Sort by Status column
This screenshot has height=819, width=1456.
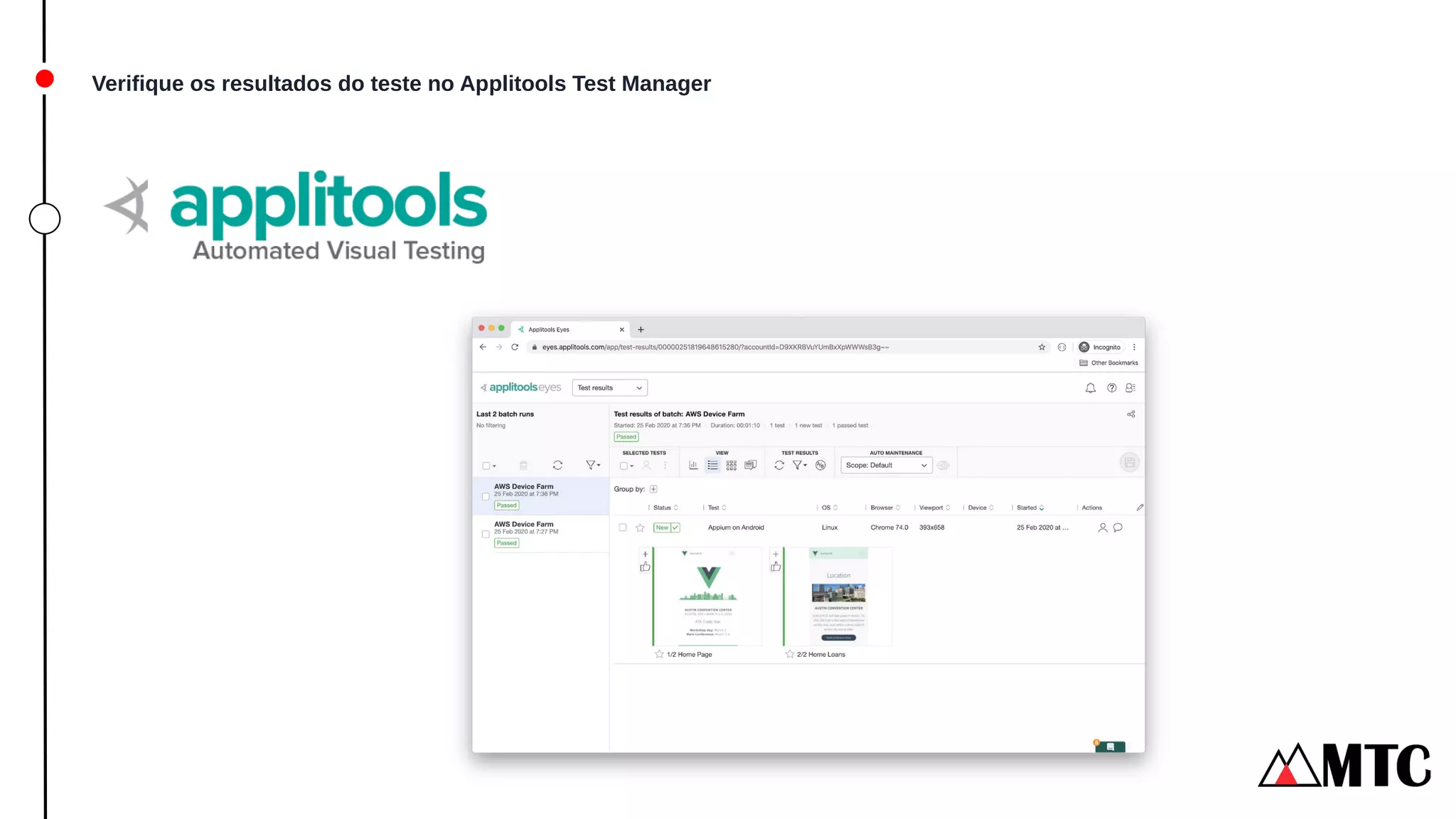coord(665,508)
